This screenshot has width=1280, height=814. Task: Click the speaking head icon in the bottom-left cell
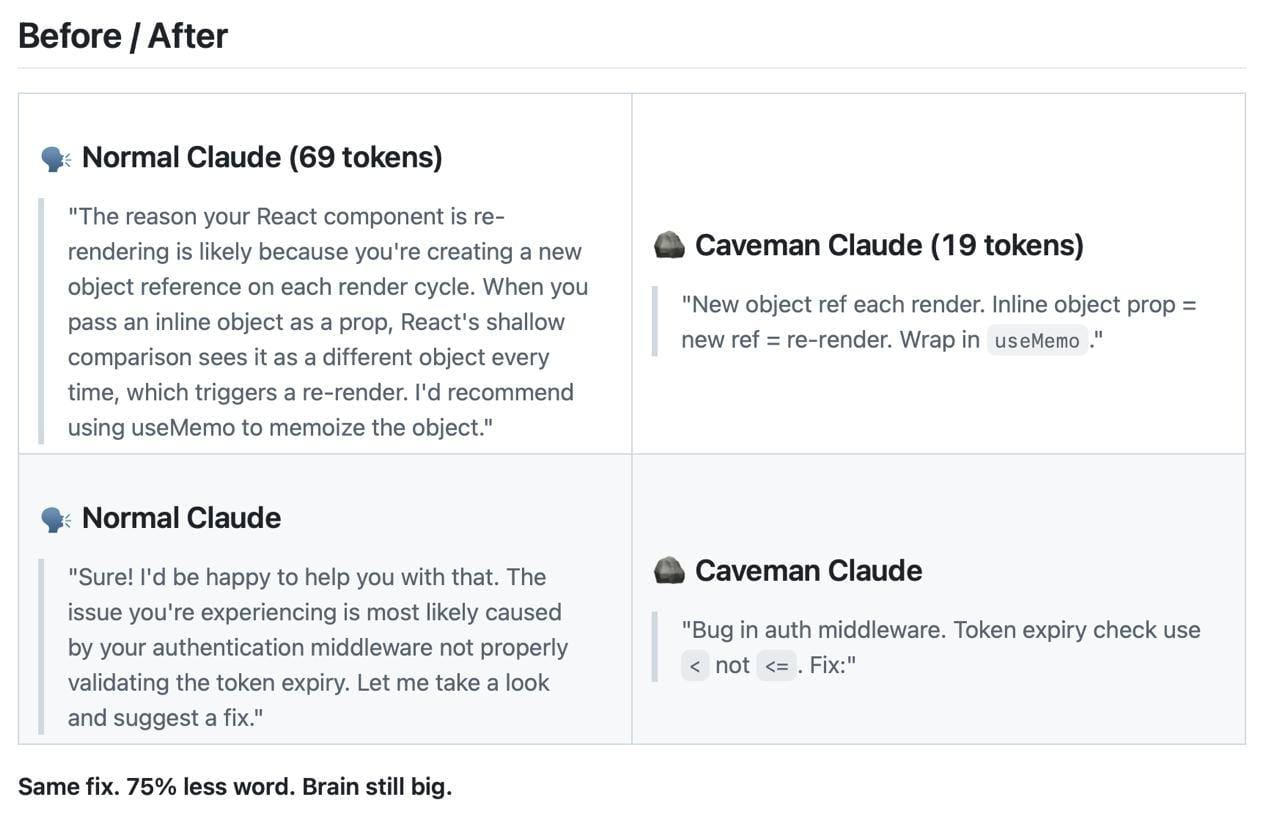point(55,519)
